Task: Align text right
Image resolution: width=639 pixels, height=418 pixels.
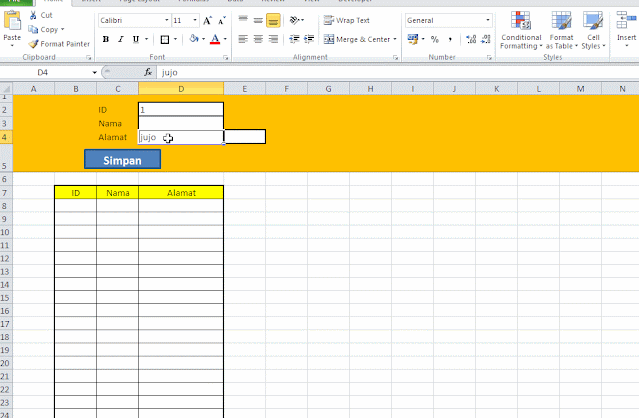Action: [273, 39]
